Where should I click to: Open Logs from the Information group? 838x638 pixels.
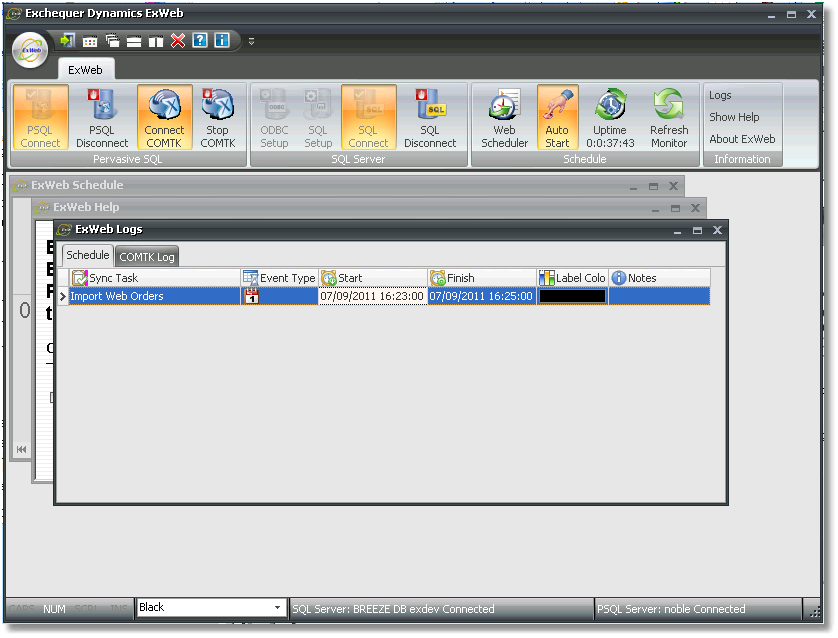(720, 95)
